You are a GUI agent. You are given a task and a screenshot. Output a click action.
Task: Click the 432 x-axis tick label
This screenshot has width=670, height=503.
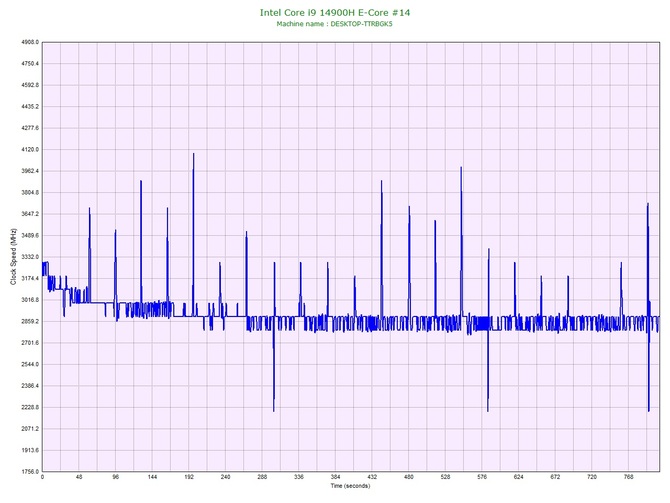pyautogui.click(x=372, y=477)
